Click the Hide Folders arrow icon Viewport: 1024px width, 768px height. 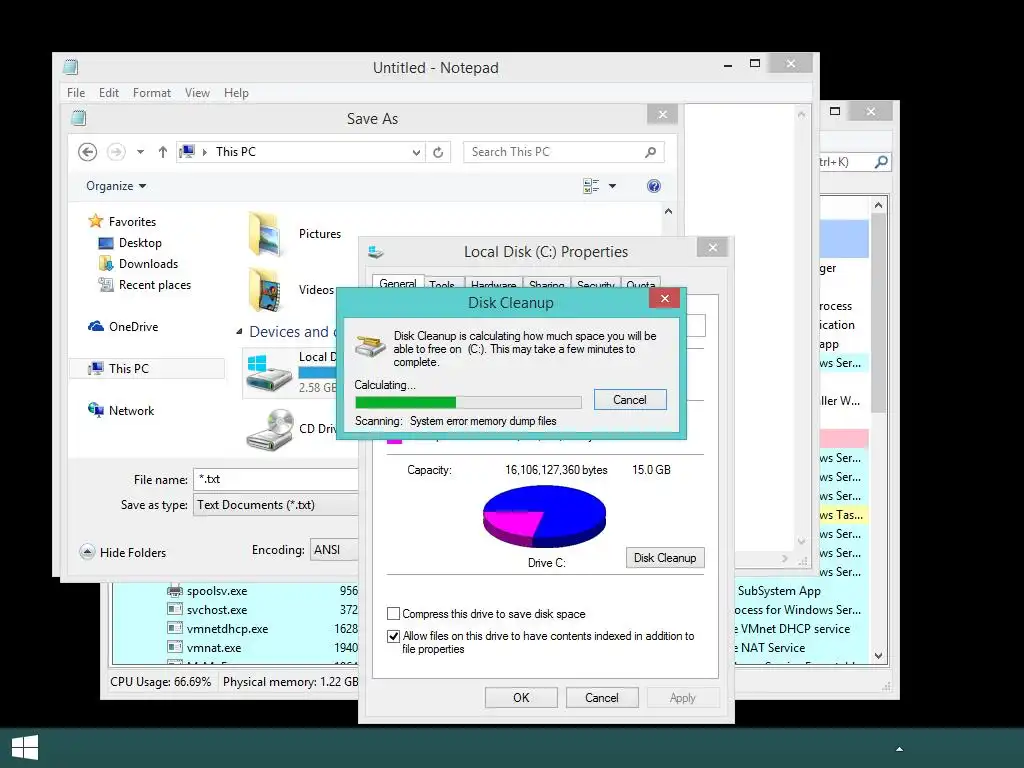pyautogui.click(x=87, y=552)
